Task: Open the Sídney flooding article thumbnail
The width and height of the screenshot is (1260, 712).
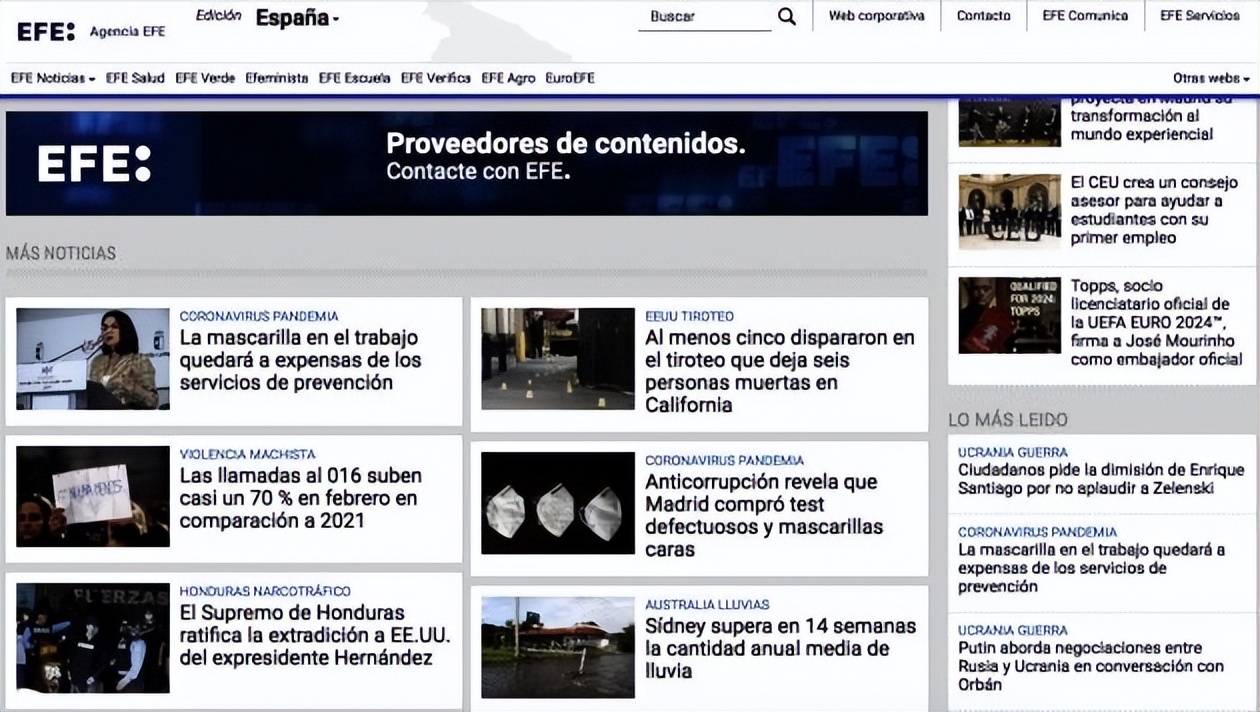Action: pos(558,647)
